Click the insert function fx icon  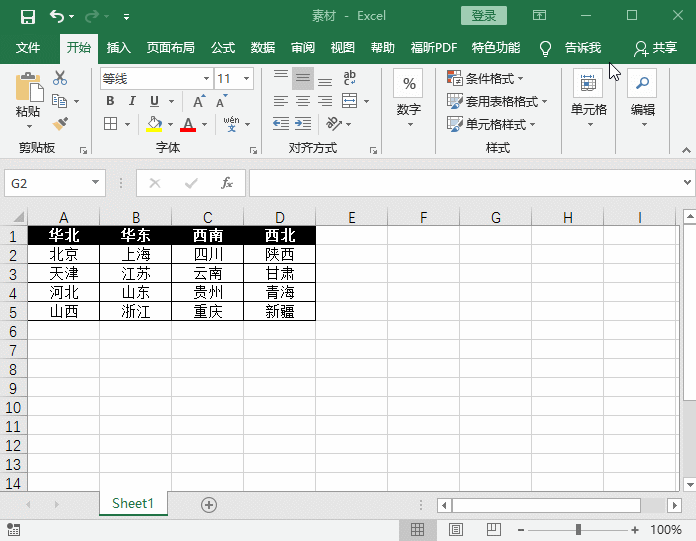pyautogui.click(x=226, y=183)
